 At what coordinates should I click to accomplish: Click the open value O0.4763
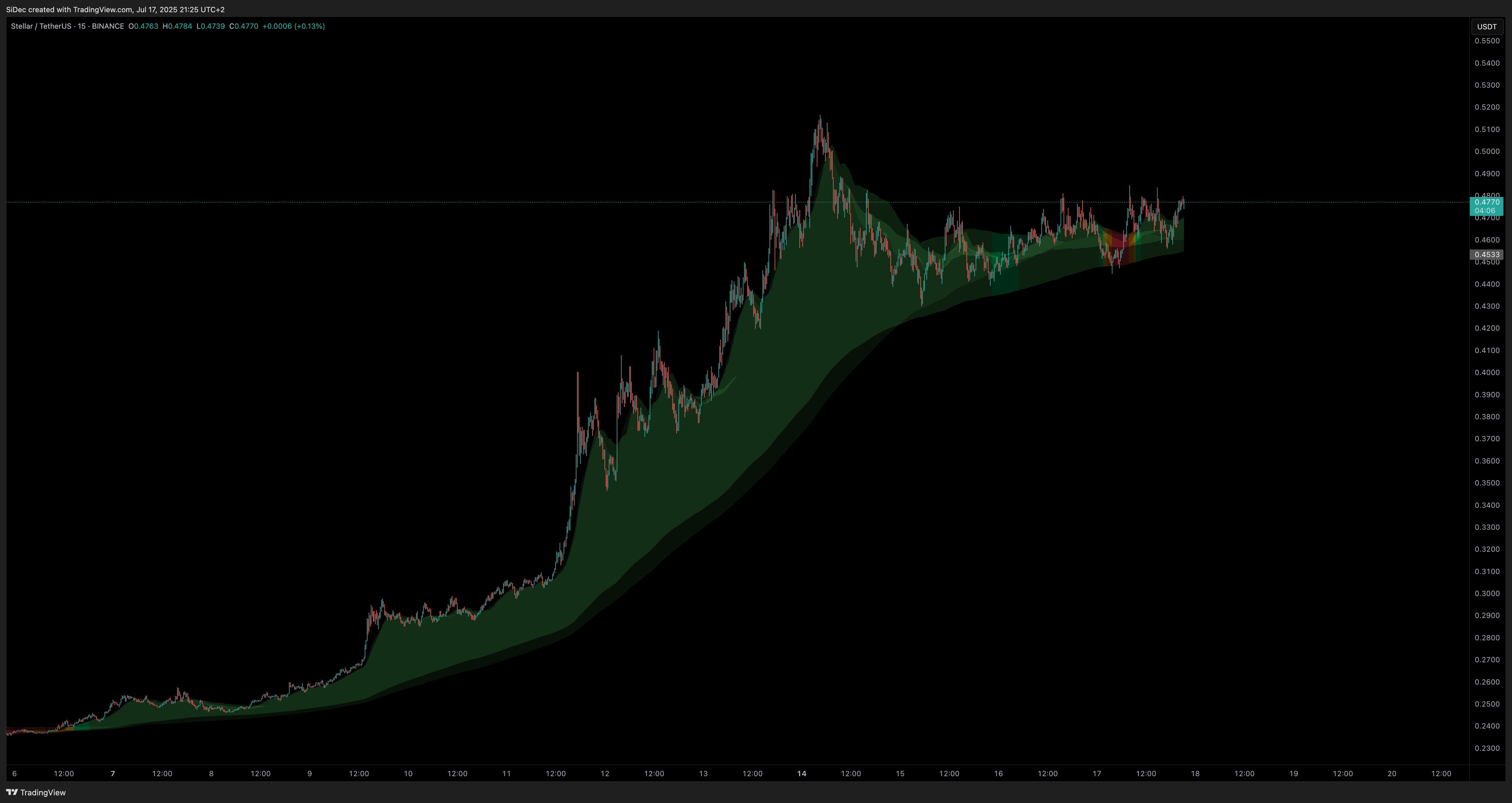[143, 26]
